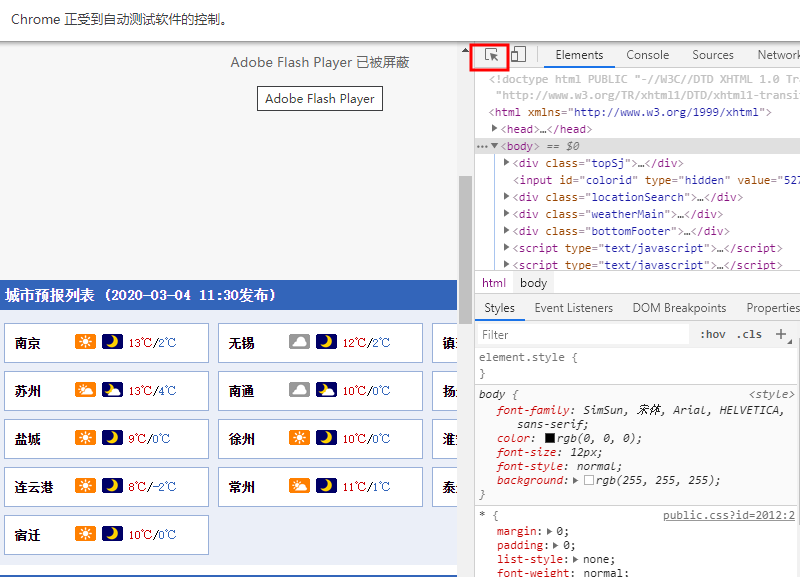This screenshot has height=577, width=800.
Task: Open the Console tab
Action: pyautogui.click(x=647, y=55)
